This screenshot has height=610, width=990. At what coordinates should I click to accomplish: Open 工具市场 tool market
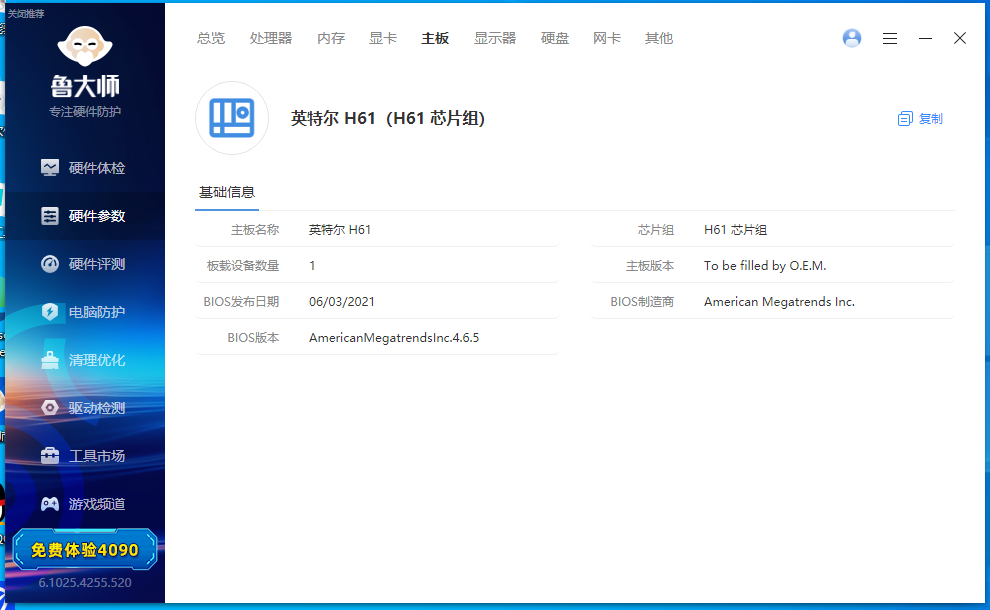click(84, 456)
